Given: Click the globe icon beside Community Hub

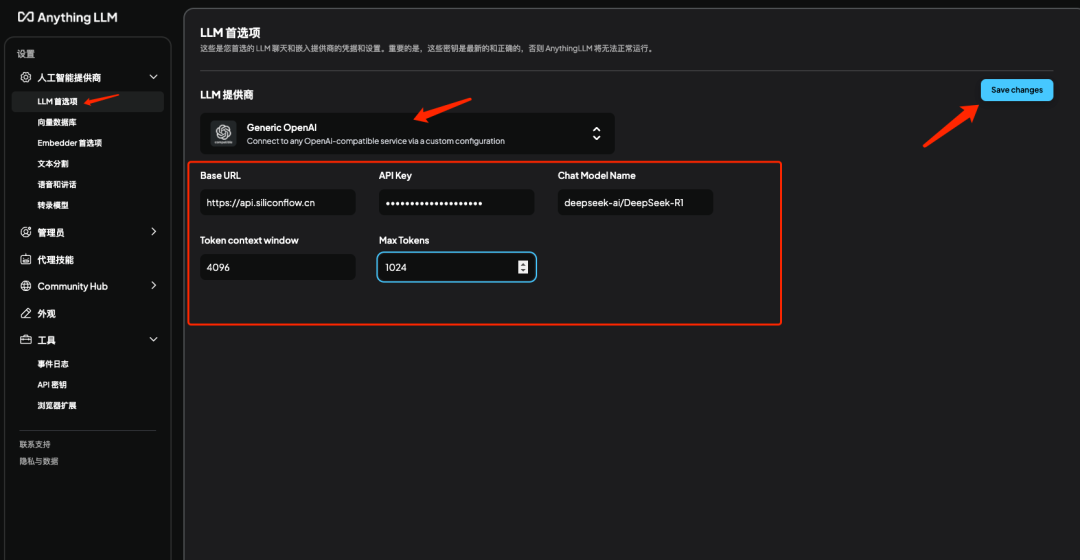Looking at the screenshot, I should pos(25,286).
